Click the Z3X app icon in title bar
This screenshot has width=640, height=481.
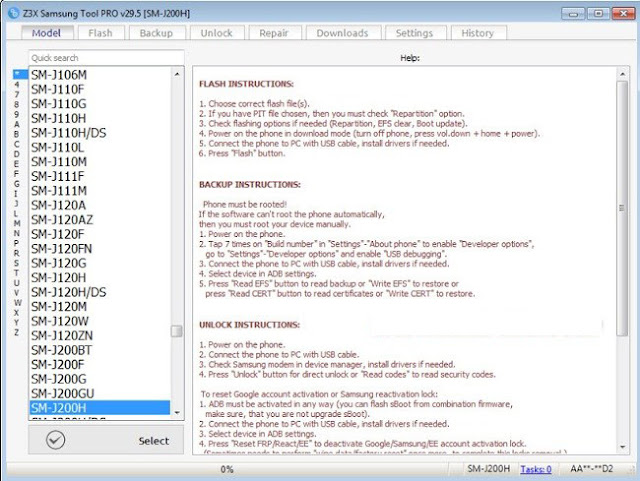(13, 13)
